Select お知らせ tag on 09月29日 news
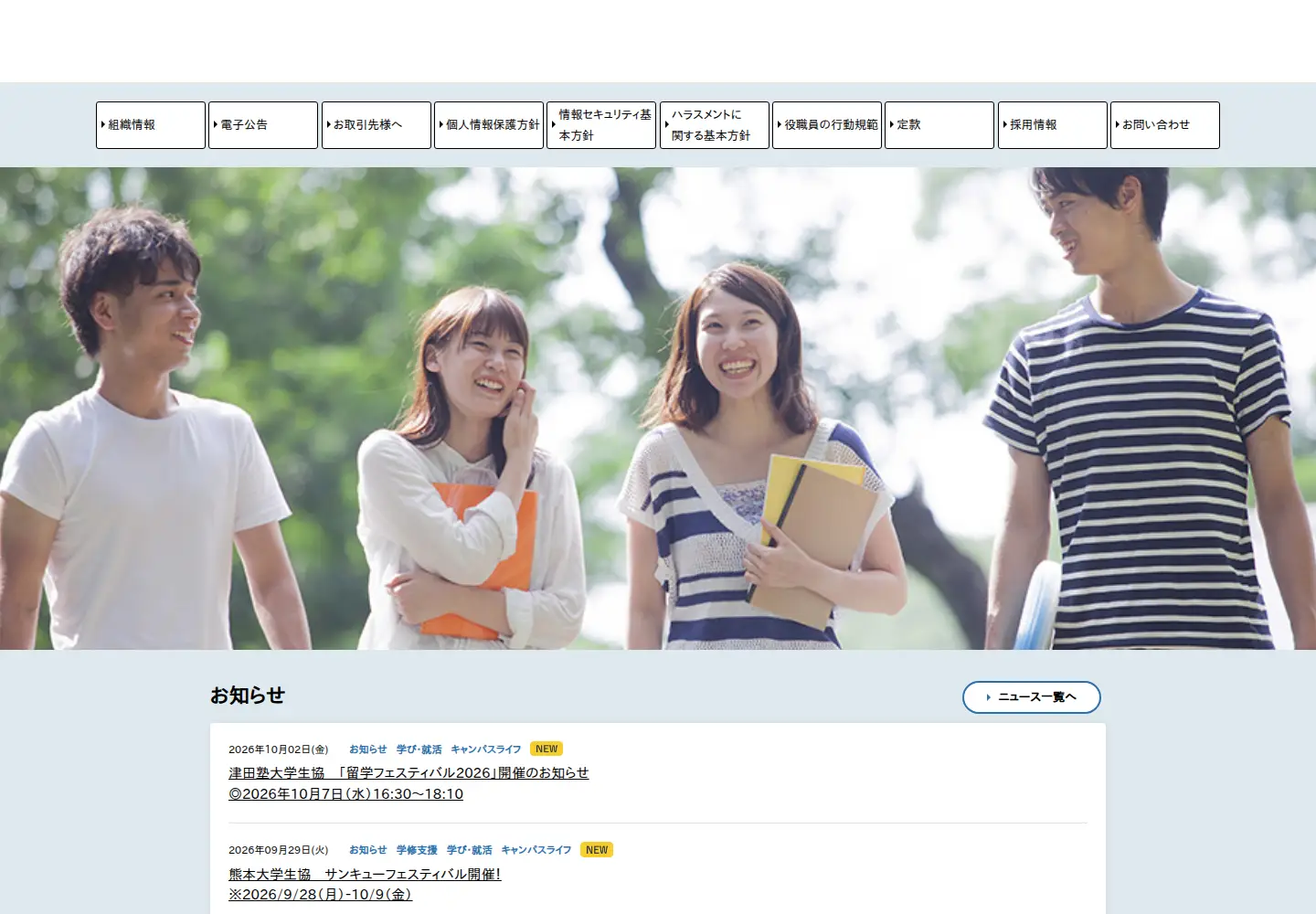 pos(367,850)
